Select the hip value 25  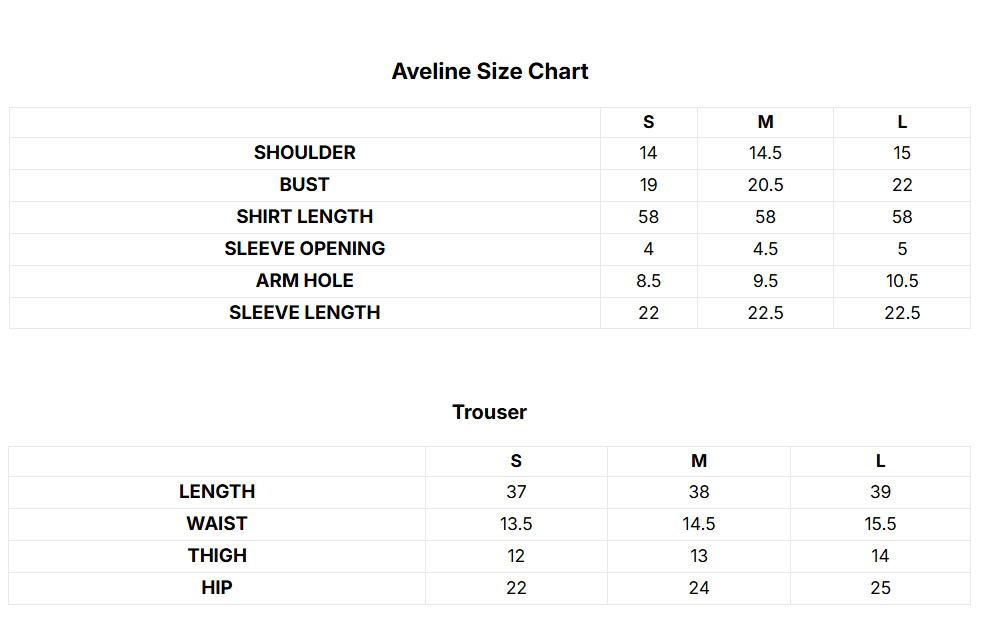point(880,587)
